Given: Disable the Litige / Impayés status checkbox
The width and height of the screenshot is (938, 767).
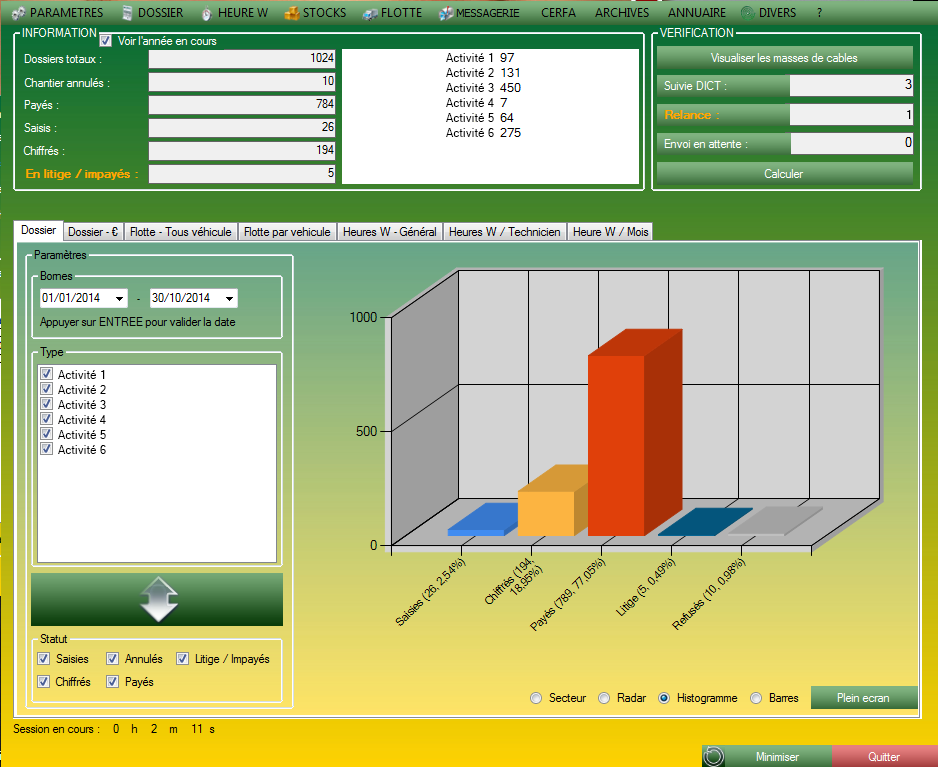Looking at the screenshot, I should pos(183,659).
